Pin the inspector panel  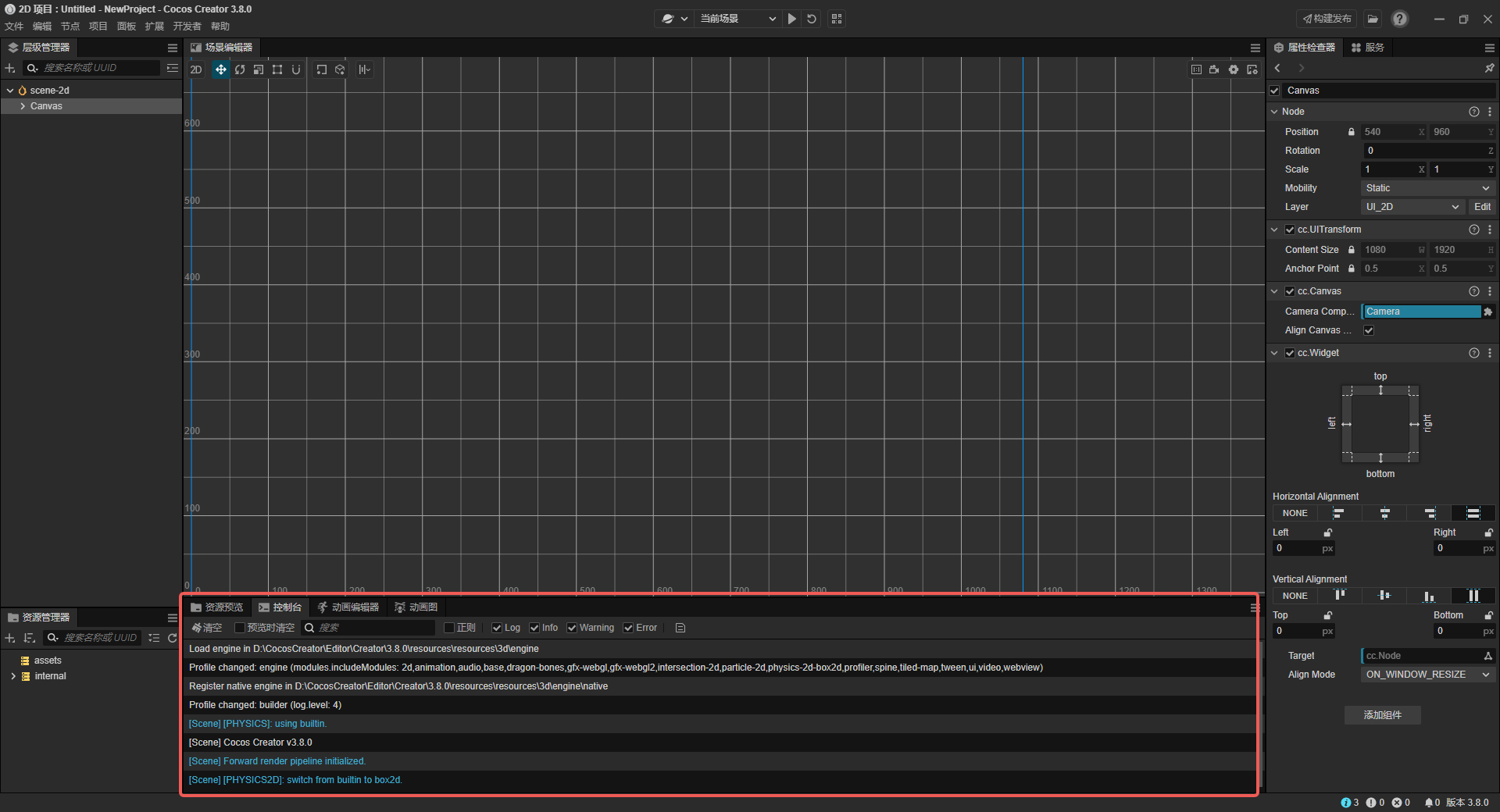pos(1489,69)
